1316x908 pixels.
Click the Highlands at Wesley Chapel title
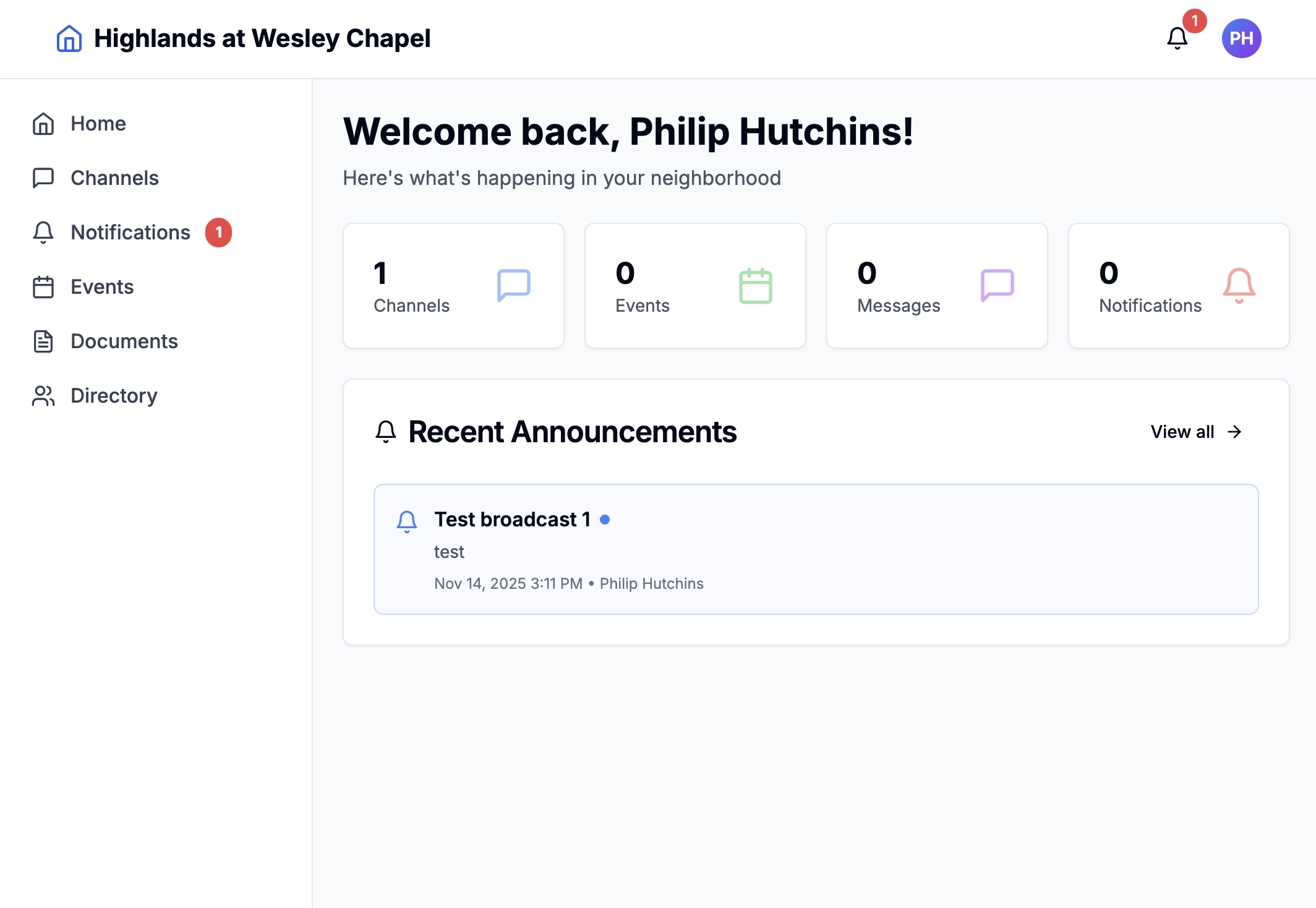tap(262, 38)
